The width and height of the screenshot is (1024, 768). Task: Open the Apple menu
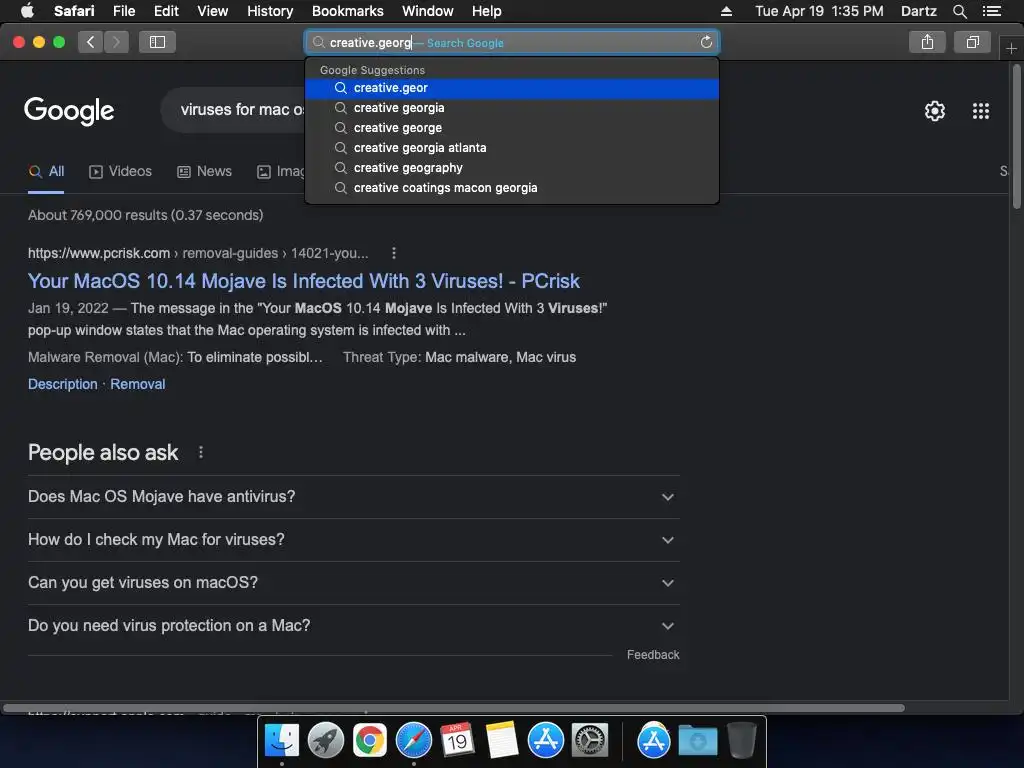(27, 11)
